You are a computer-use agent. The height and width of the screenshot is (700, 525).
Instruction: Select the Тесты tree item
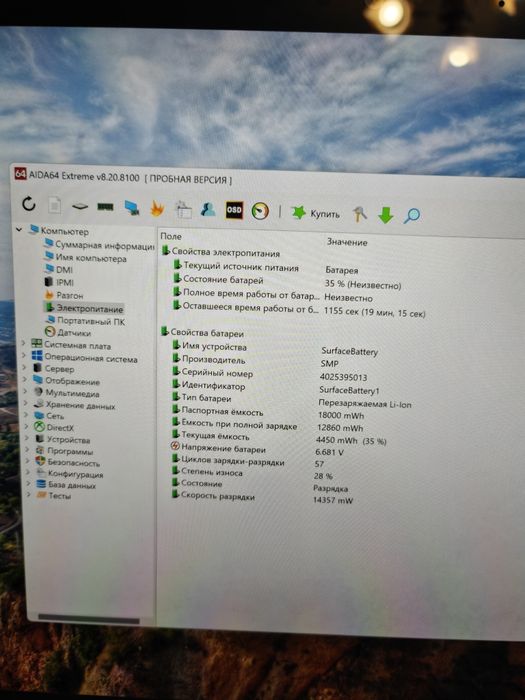(54, 496)
